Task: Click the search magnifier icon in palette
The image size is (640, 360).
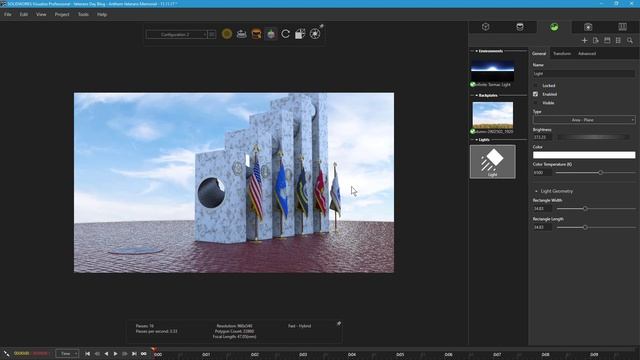Action: point(630,40)
